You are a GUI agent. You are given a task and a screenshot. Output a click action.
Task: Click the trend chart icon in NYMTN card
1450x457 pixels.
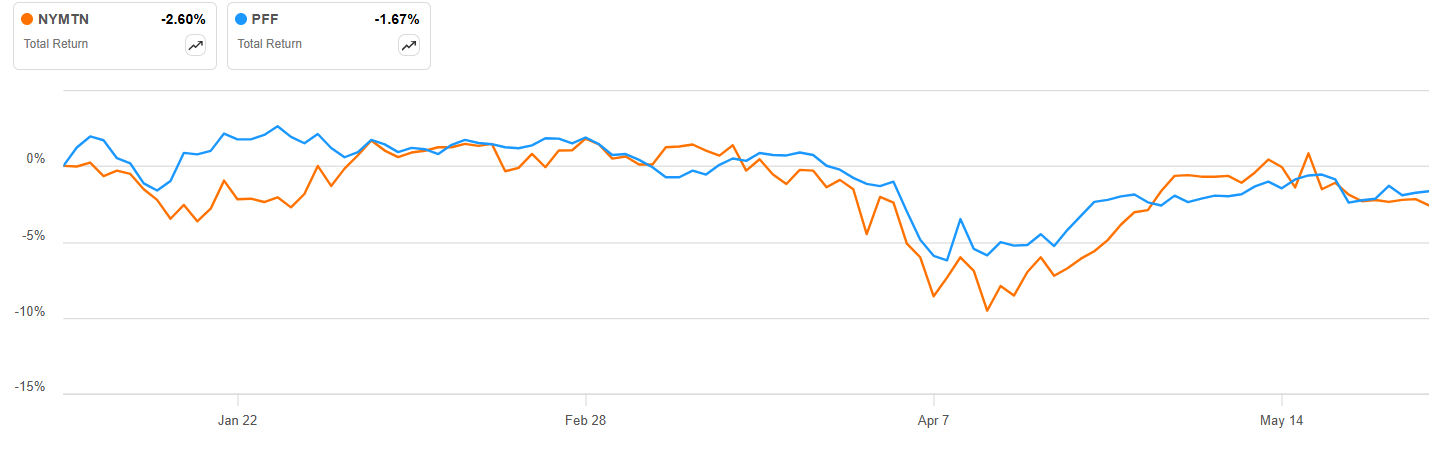pyautogui.click(x=195, y=45)
